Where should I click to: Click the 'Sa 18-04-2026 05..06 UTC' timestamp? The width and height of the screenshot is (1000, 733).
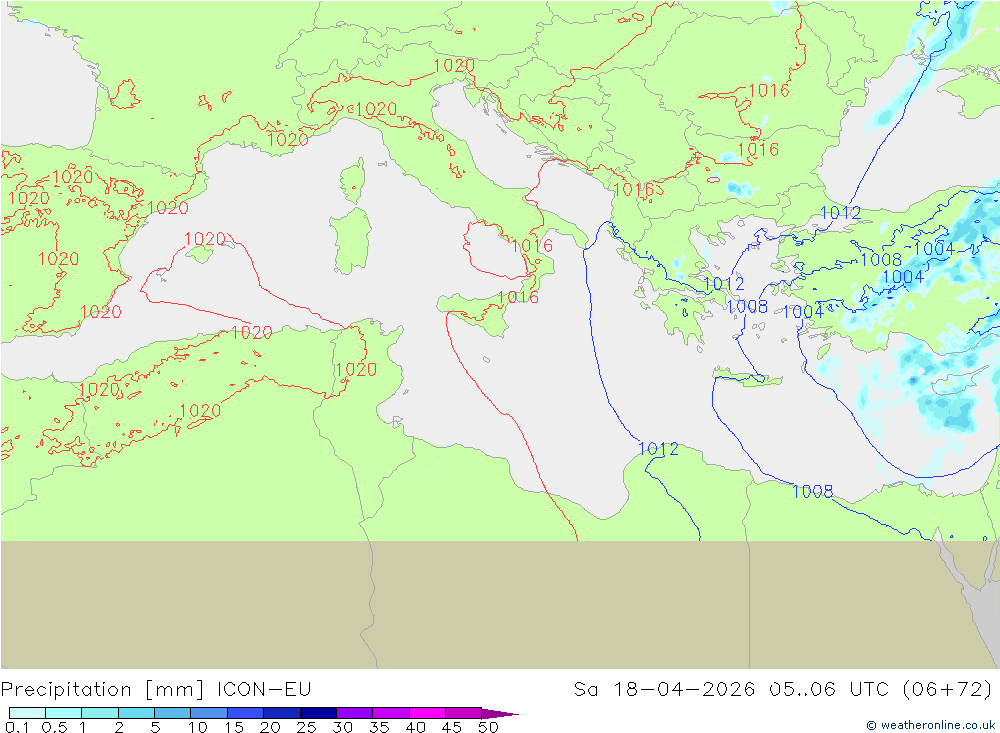(x=732, y=690)
